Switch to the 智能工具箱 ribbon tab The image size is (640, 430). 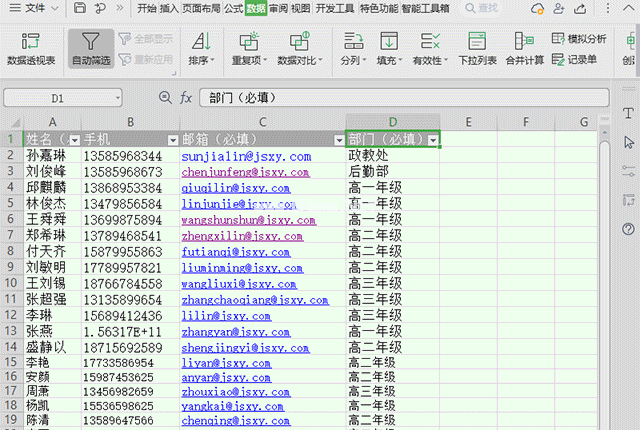pos(426,8)
